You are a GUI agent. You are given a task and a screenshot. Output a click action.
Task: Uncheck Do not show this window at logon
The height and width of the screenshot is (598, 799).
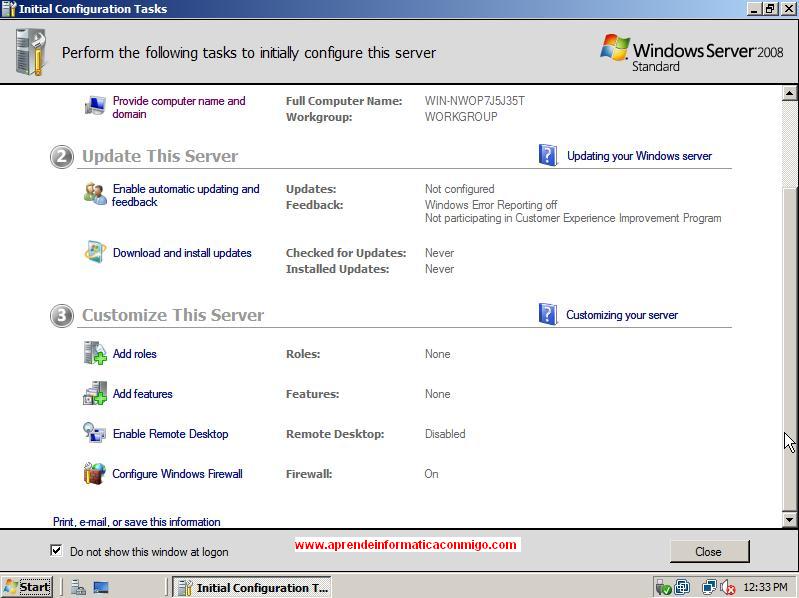(x=56, y=550)
